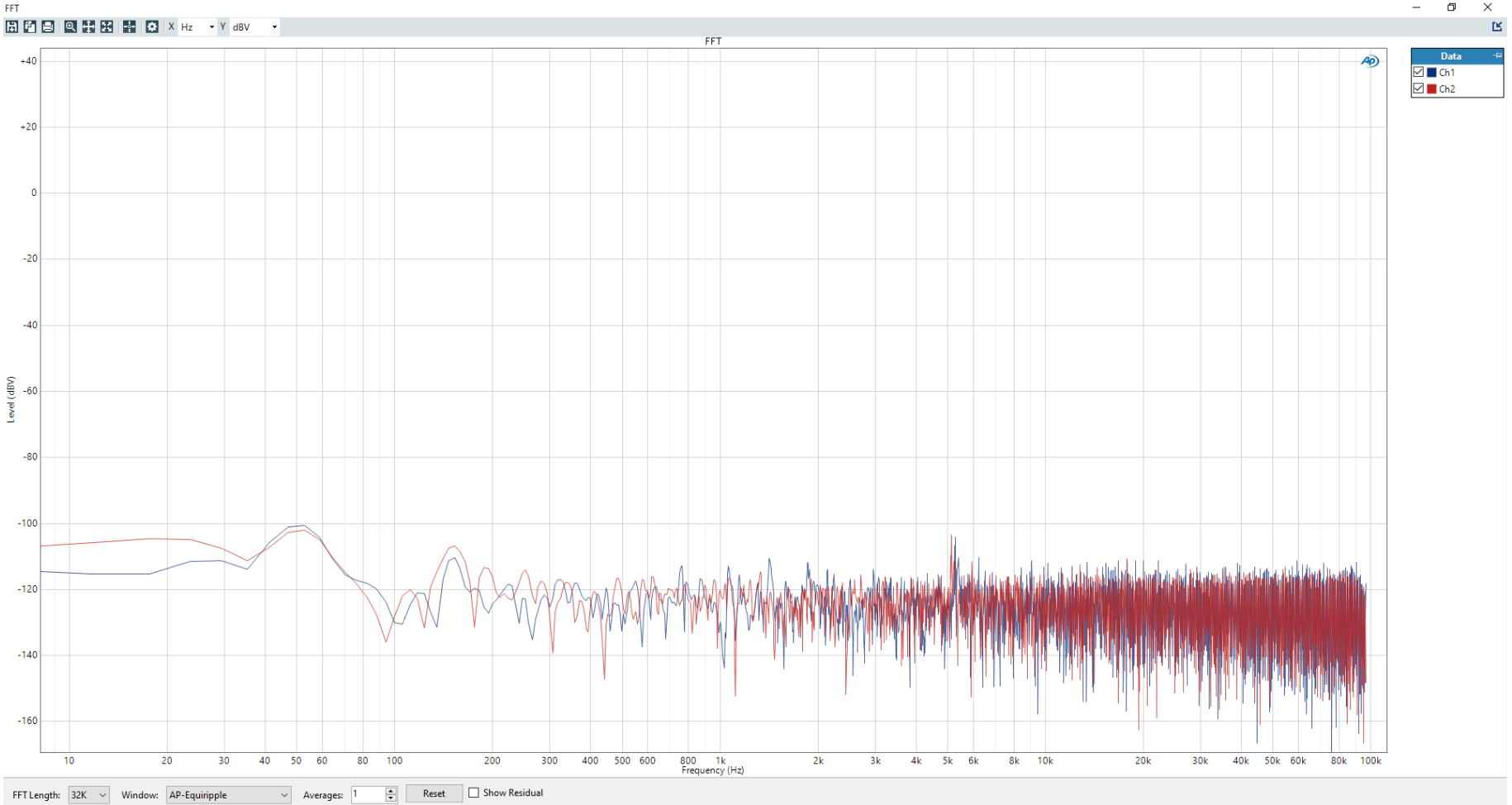Increase Averages with the up stepper arrow
The width and height of the screenshot is (1512, 805).
tap(392, 790)
